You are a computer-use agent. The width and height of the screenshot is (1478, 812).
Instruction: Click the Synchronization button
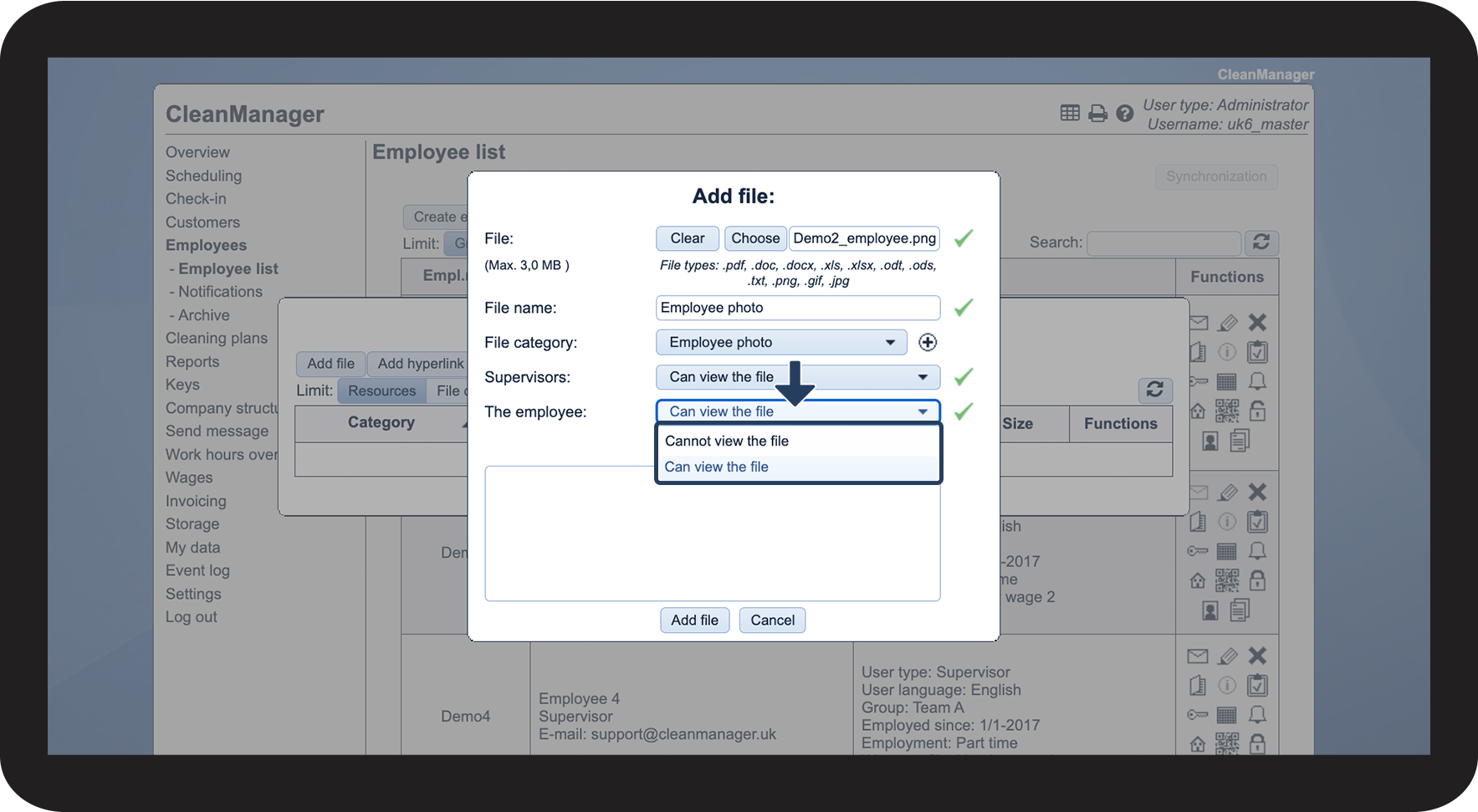click(1216, 176)
